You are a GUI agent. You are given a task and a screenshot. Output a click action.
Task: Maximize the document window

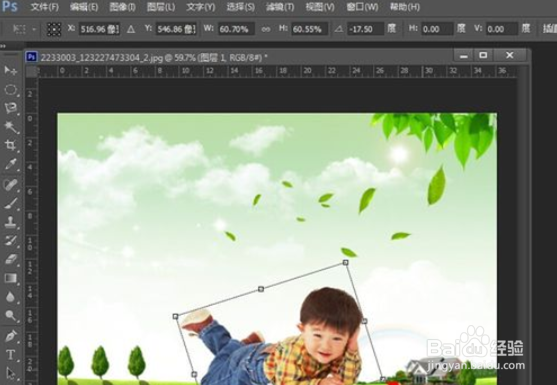click(483, 55)
